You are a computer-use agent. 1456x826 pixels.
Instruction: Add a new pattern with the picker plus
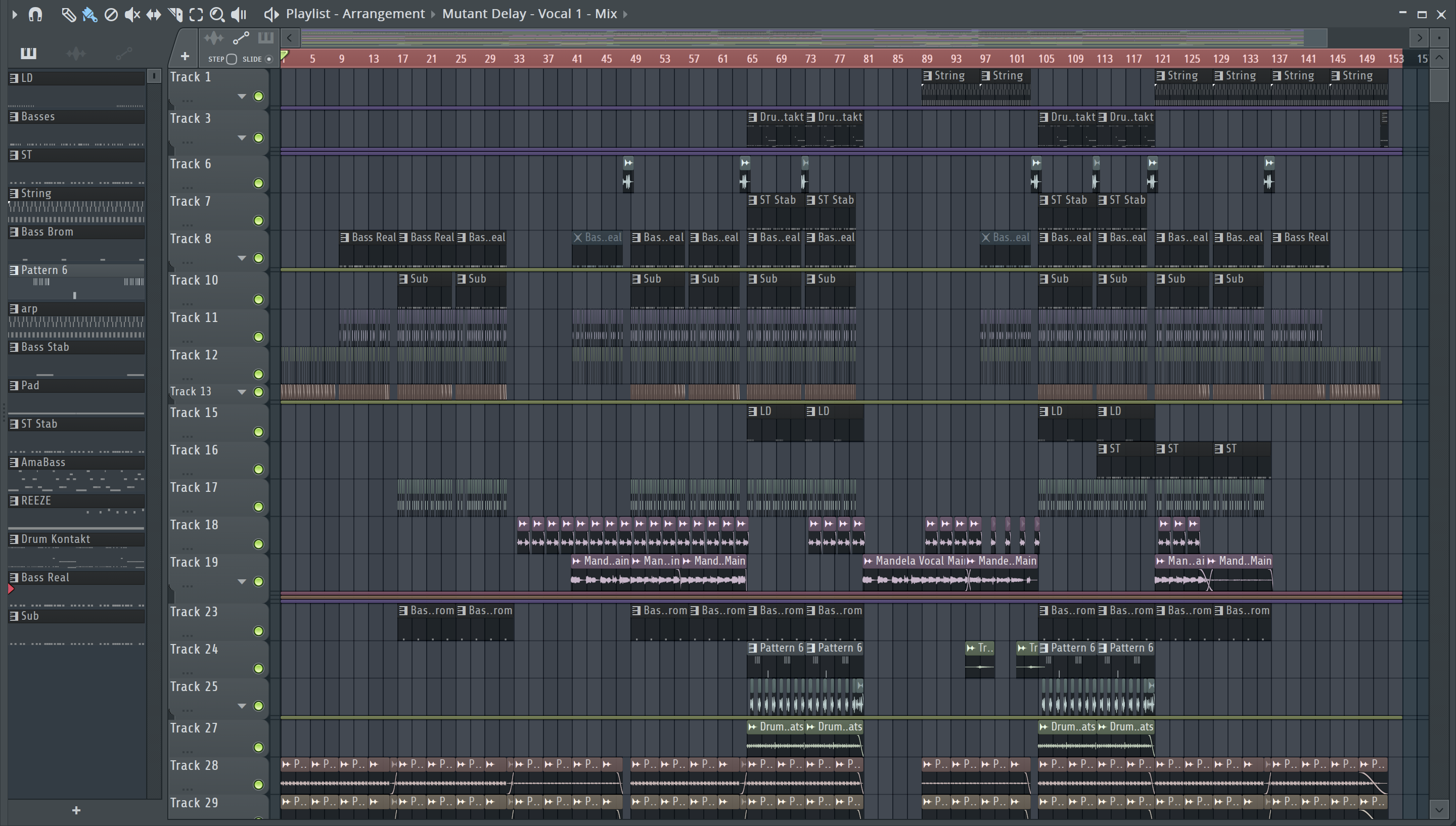(x=76, y=810)
